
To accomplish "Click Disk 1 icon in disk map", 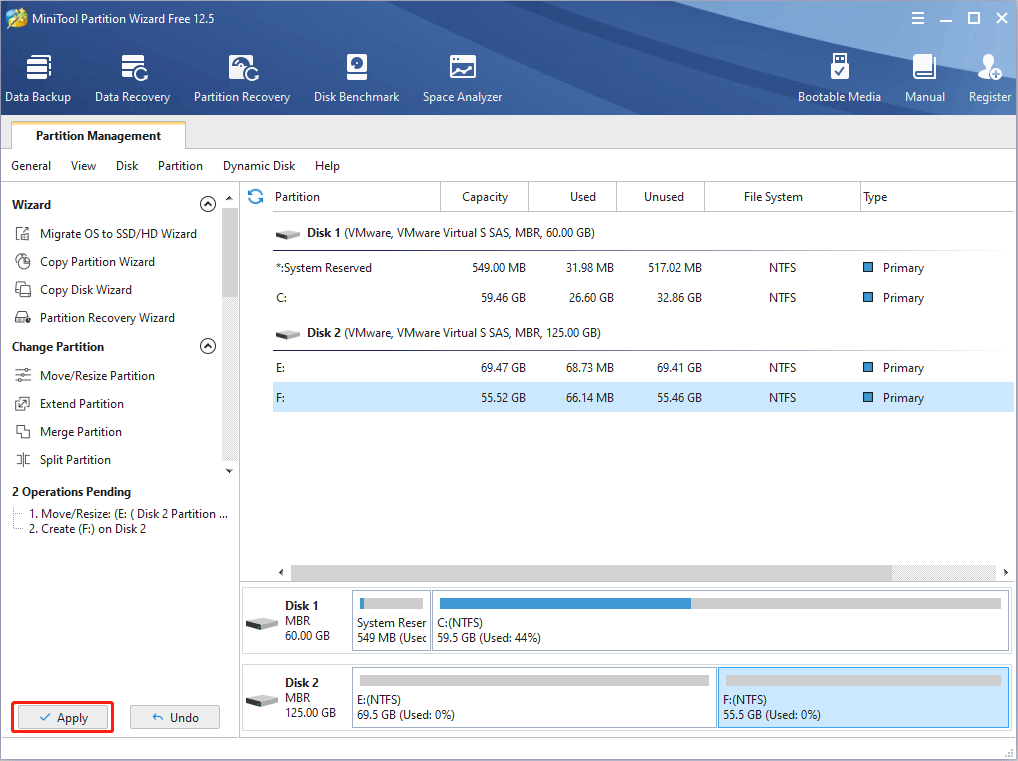I will [262, 623].
